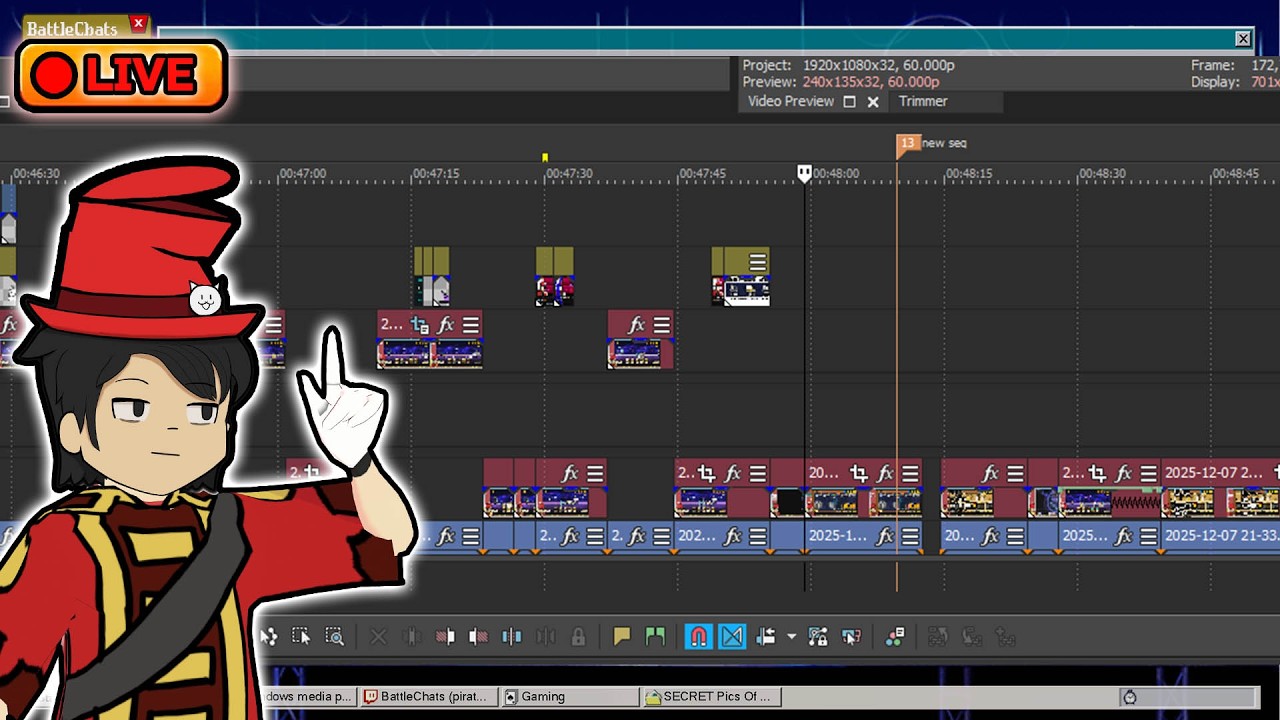The width and height of the screenshot is (1280, 720).
Task: Toggle Auto Ripple button
Action: coord(766,637)
